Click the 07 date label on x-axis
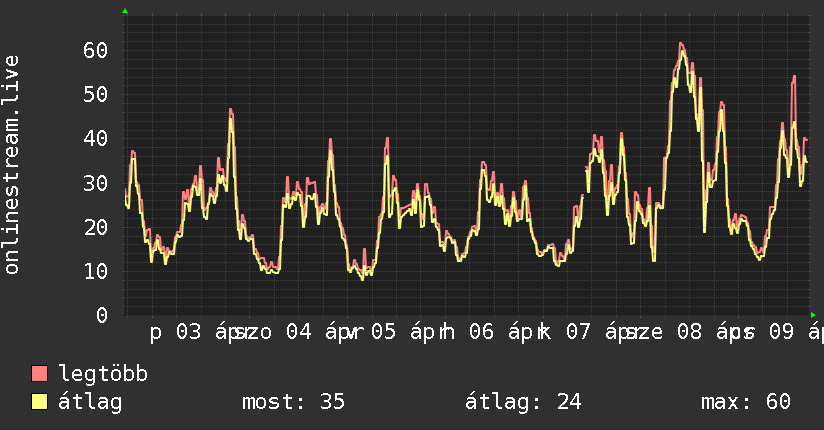 578,332
